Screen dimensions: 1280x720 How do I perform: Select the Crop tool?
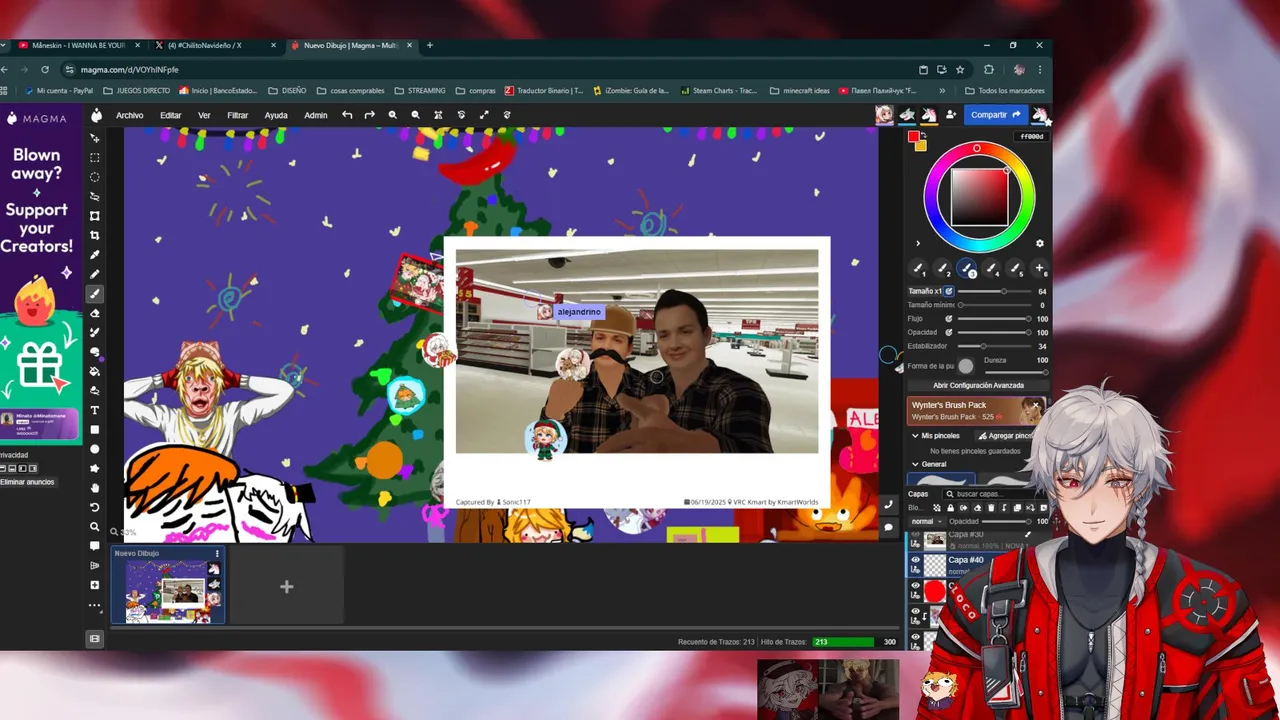[95, 235]
